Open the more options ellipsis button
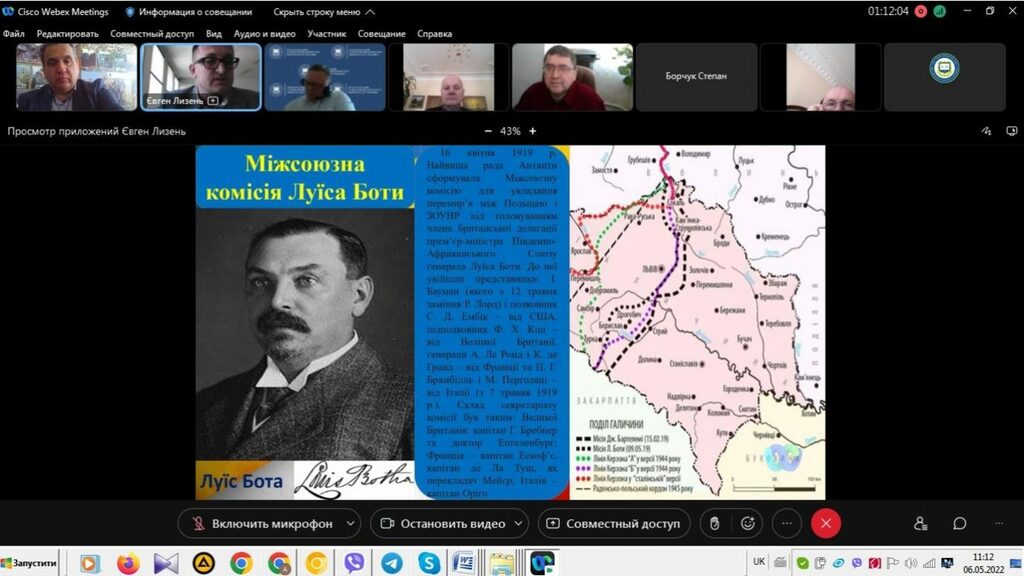This screenshot has width=1024, height=576. [787, 523]
